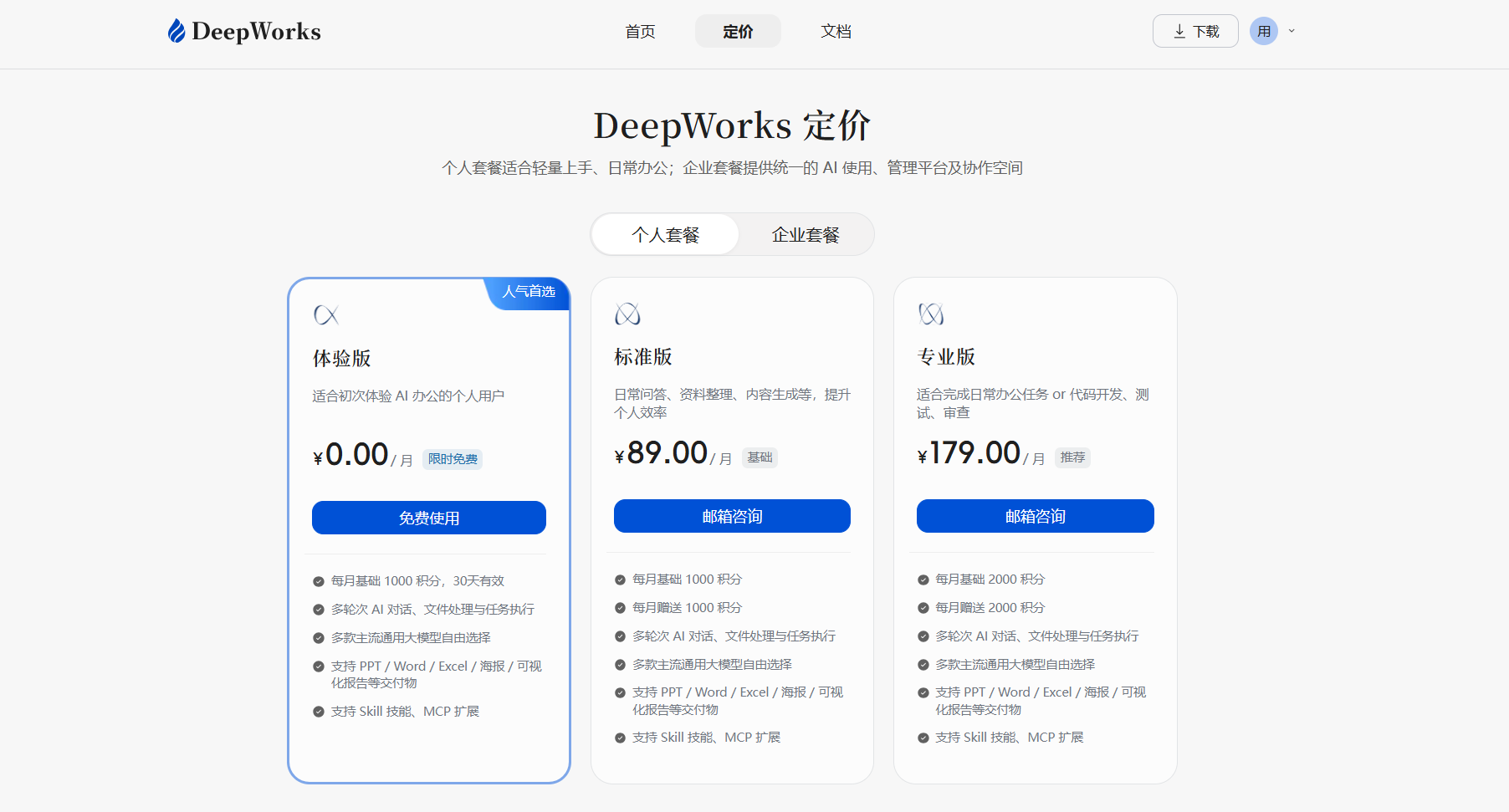Open the user avatar icon
Image resolution: width=1509 pixels, height=812 pixels.
(1264, 31)
